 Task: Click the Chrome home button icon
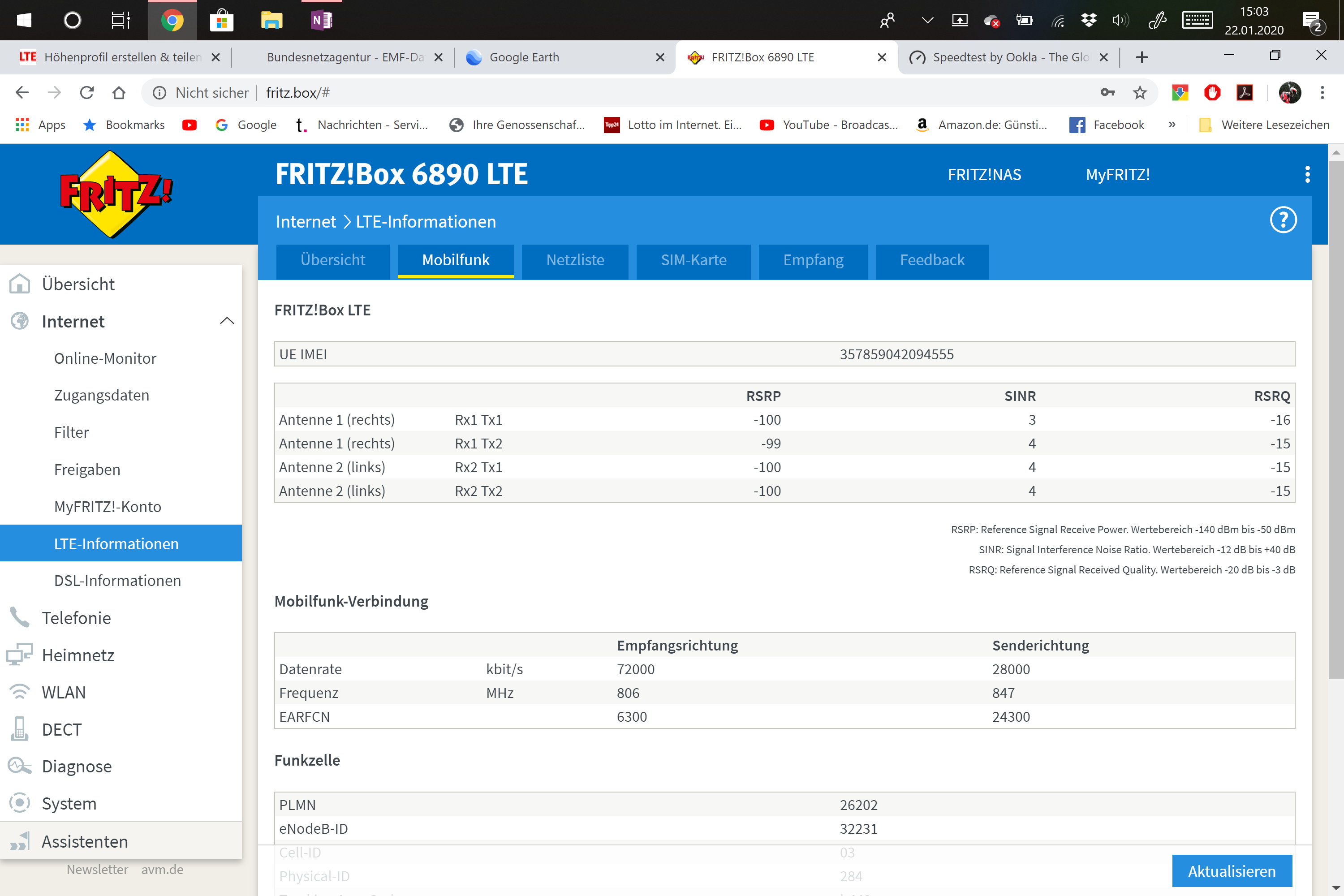pos(119,93)
